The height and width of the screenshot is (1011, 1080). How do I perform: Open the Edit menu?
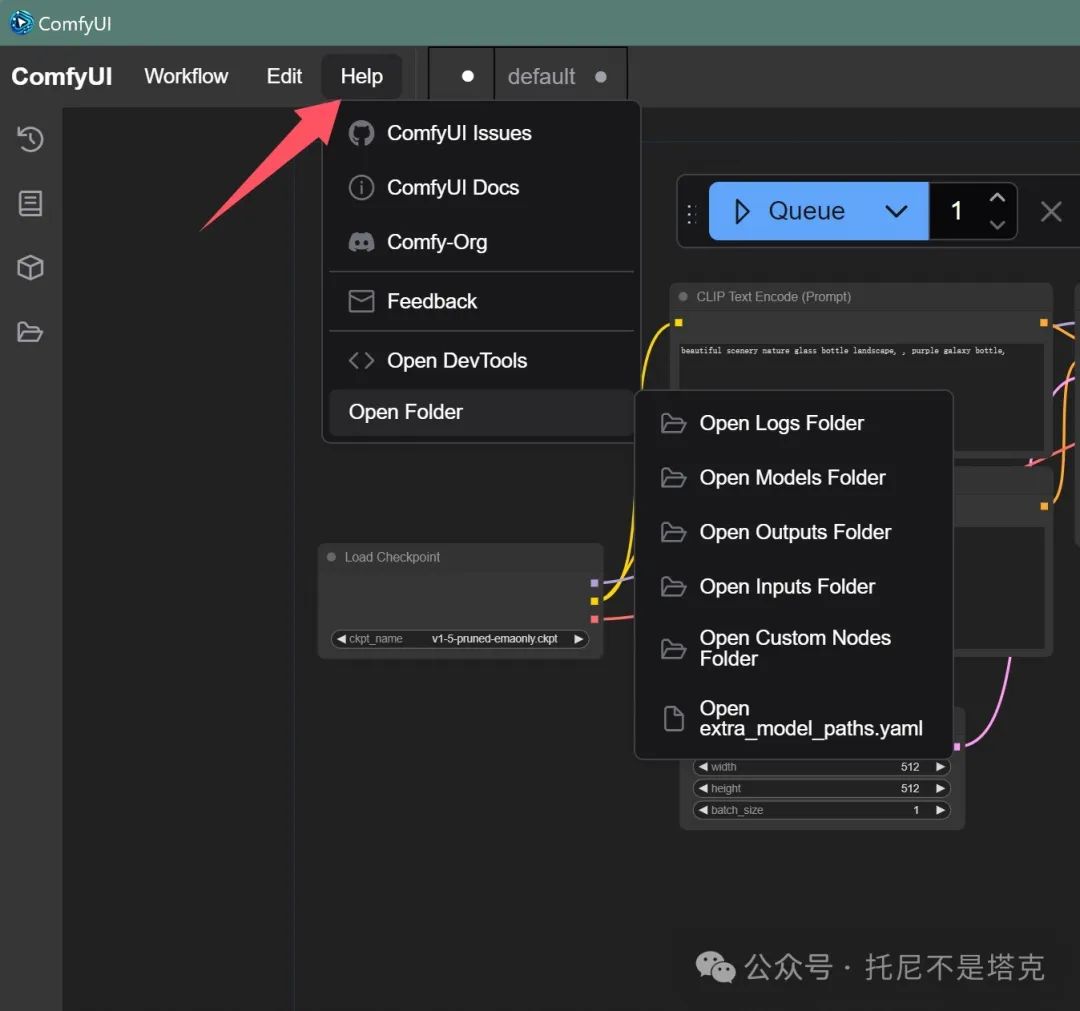[284, 76]
